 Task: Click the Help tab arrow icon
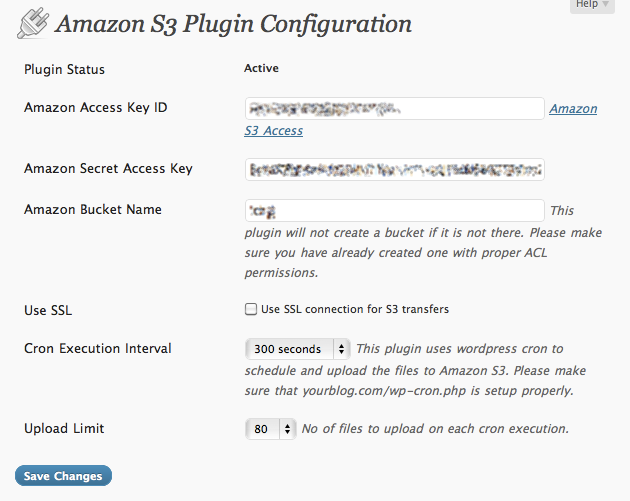[605, 4]
